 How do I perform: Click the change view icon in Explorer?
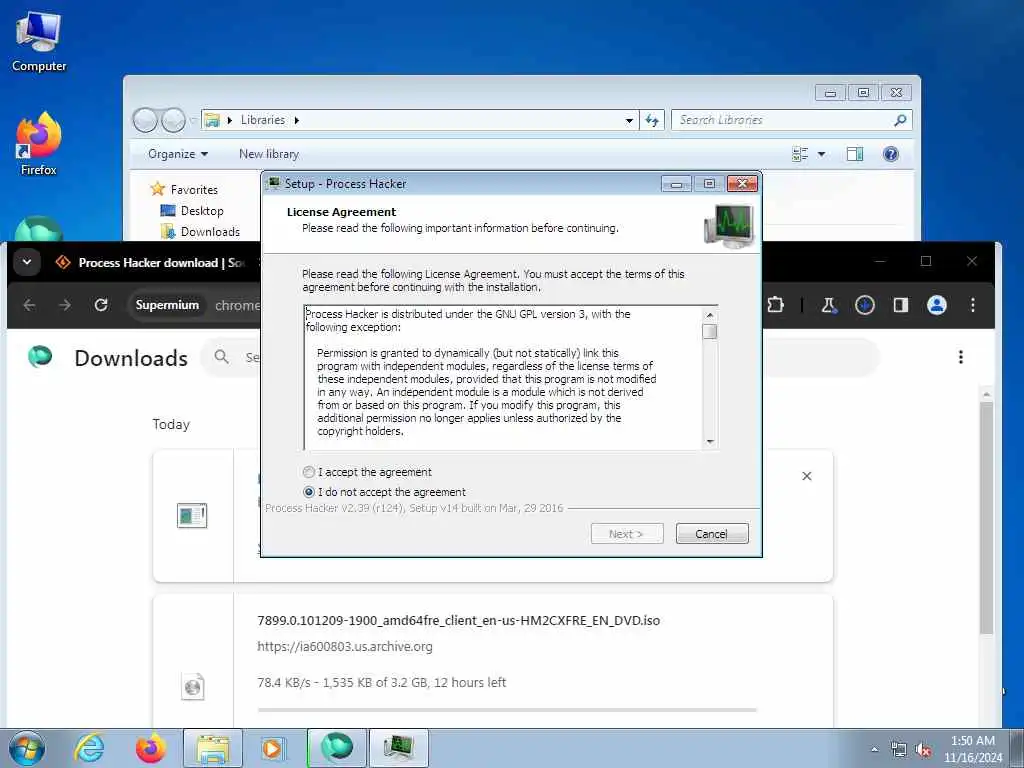click(x=800, y=154)
